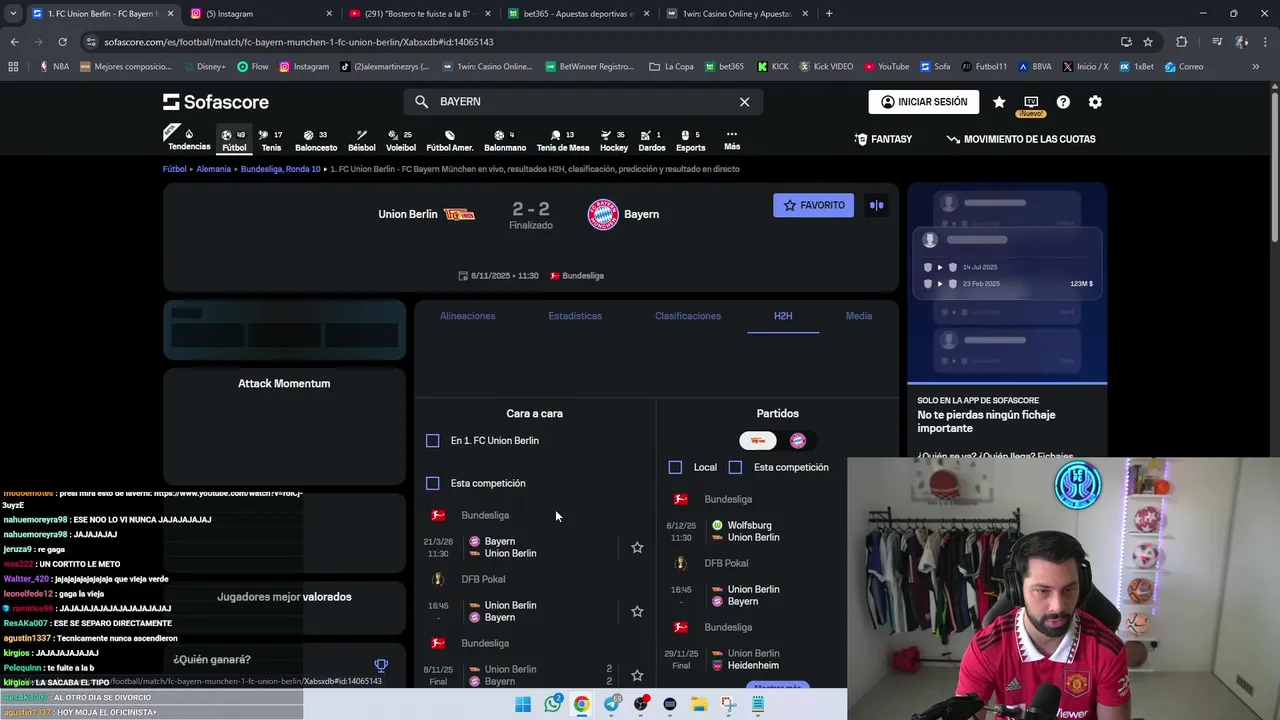Select the Baloncesto sport icon

coord(316,140)
